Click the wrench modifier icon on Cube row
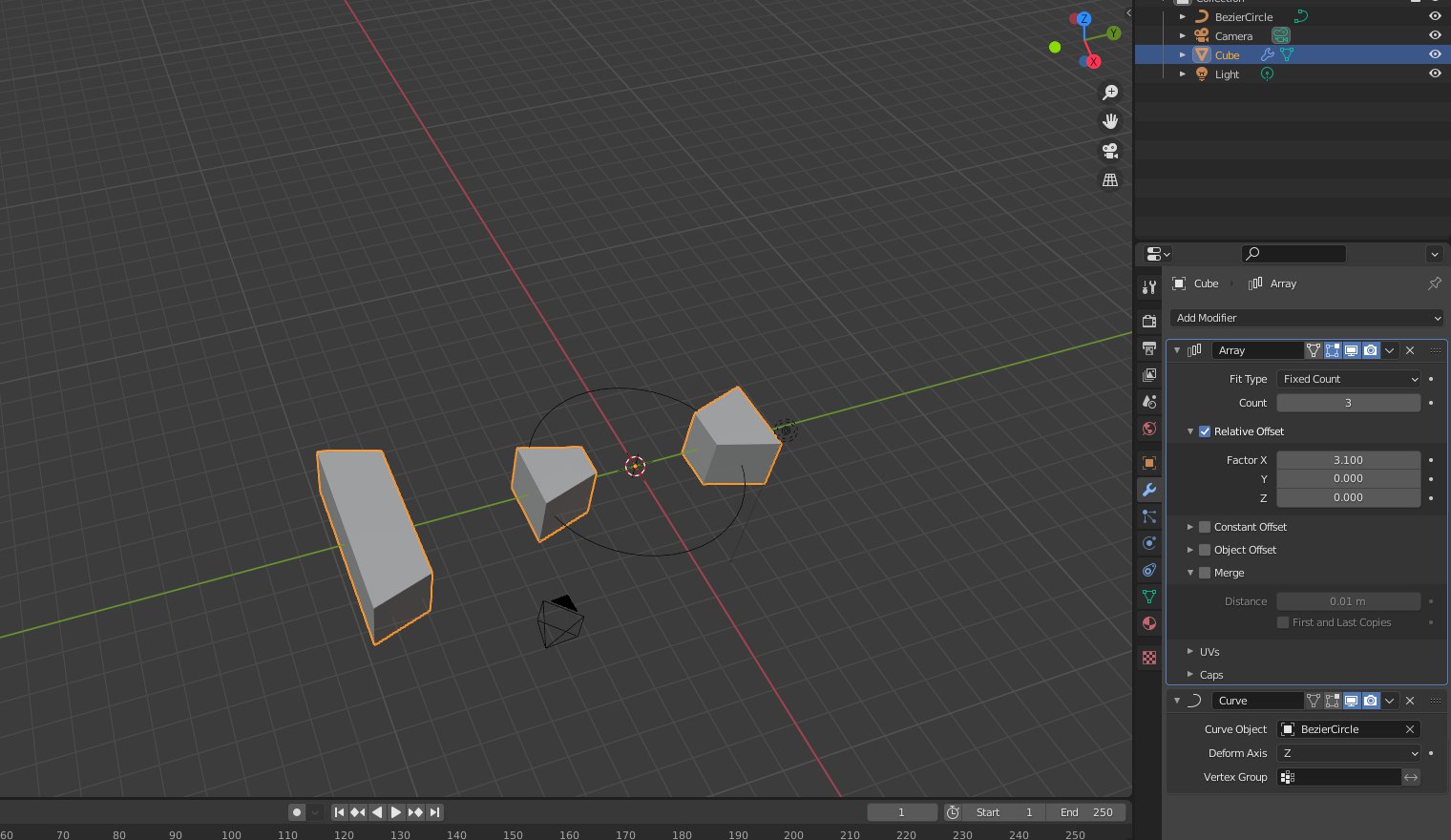Viewport: 1451px width, 840px height. coord(1268,55)
